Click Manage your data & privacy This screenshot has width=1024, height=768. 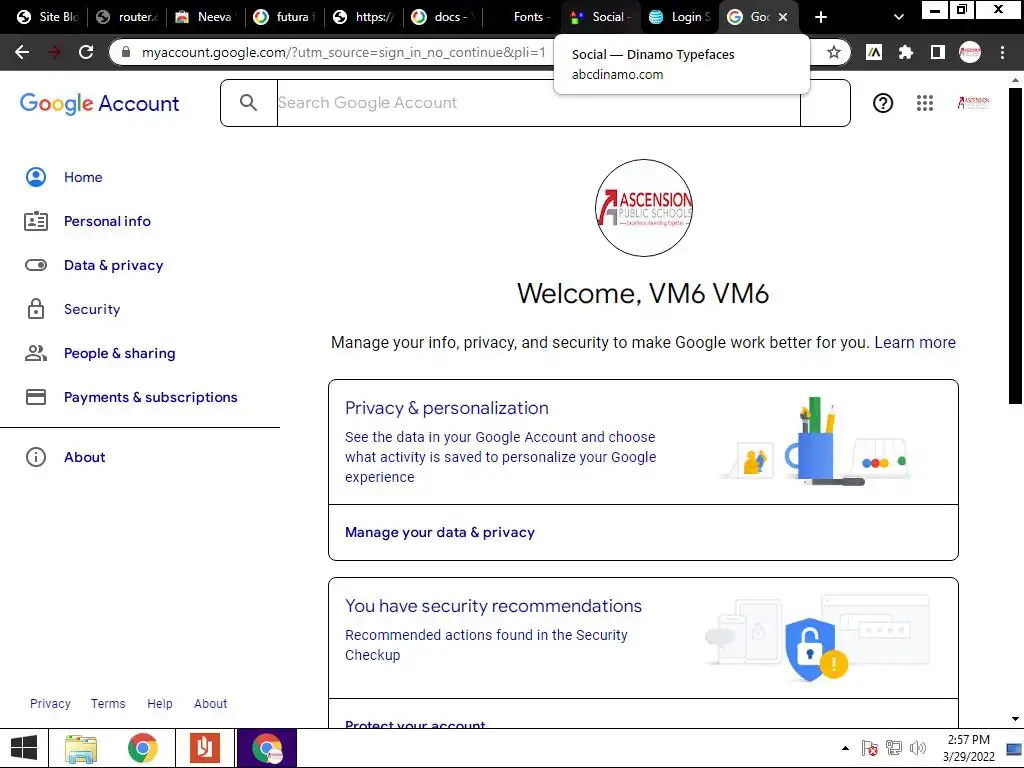coord(440,532)
